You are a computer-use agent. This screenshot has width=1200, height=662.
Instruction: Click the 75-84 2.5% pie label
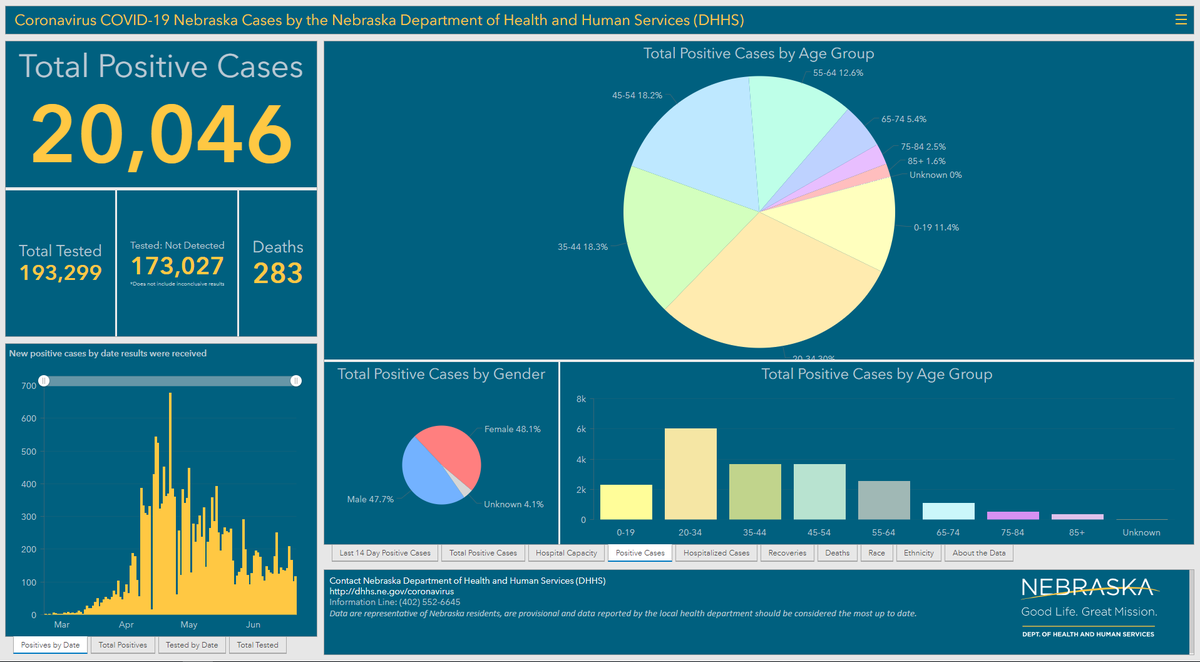coord(923,147)
